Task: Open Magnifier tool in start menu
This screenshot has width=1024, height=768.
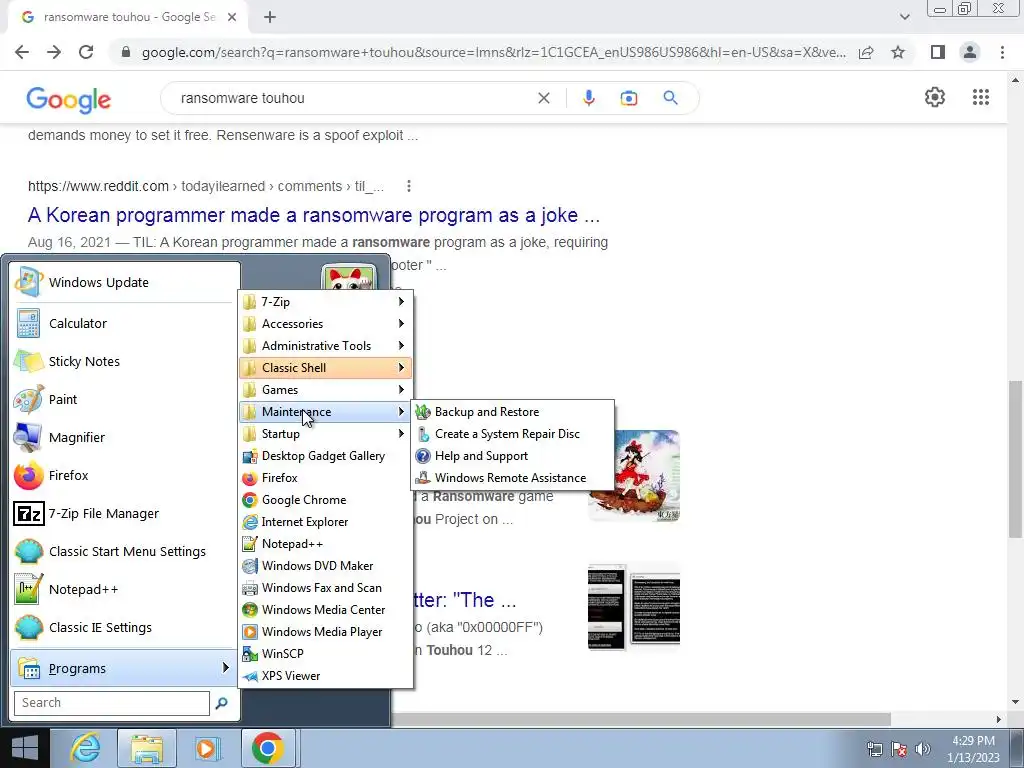Action: 124,437
